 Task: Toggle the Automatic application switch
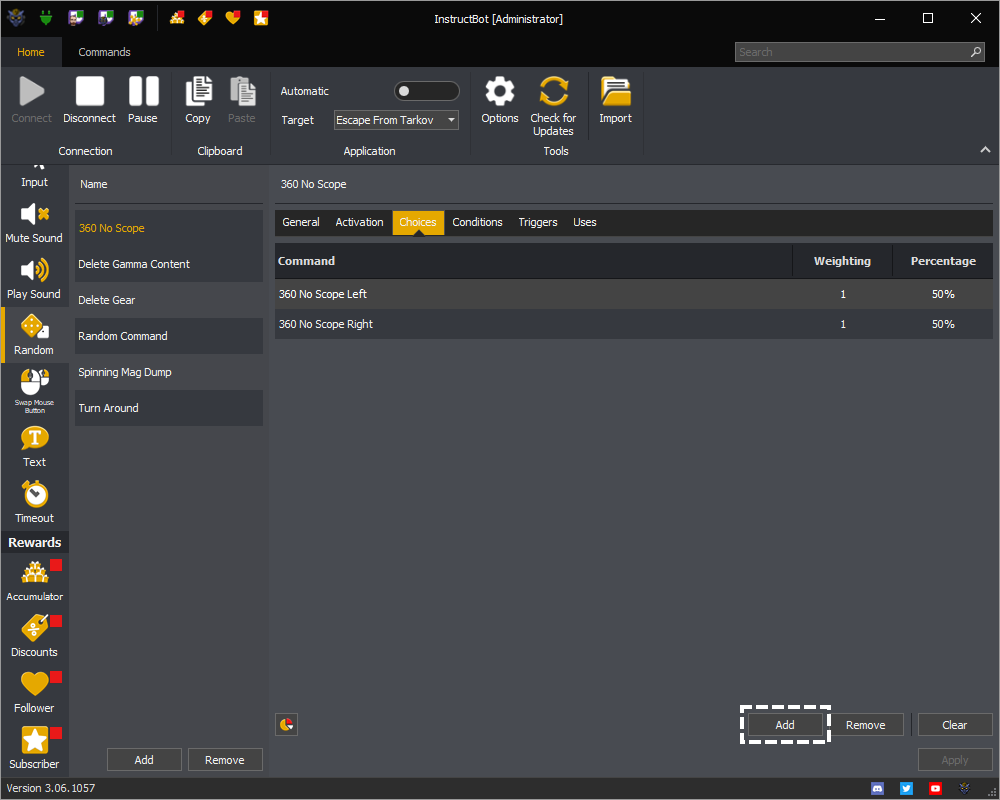427,91
